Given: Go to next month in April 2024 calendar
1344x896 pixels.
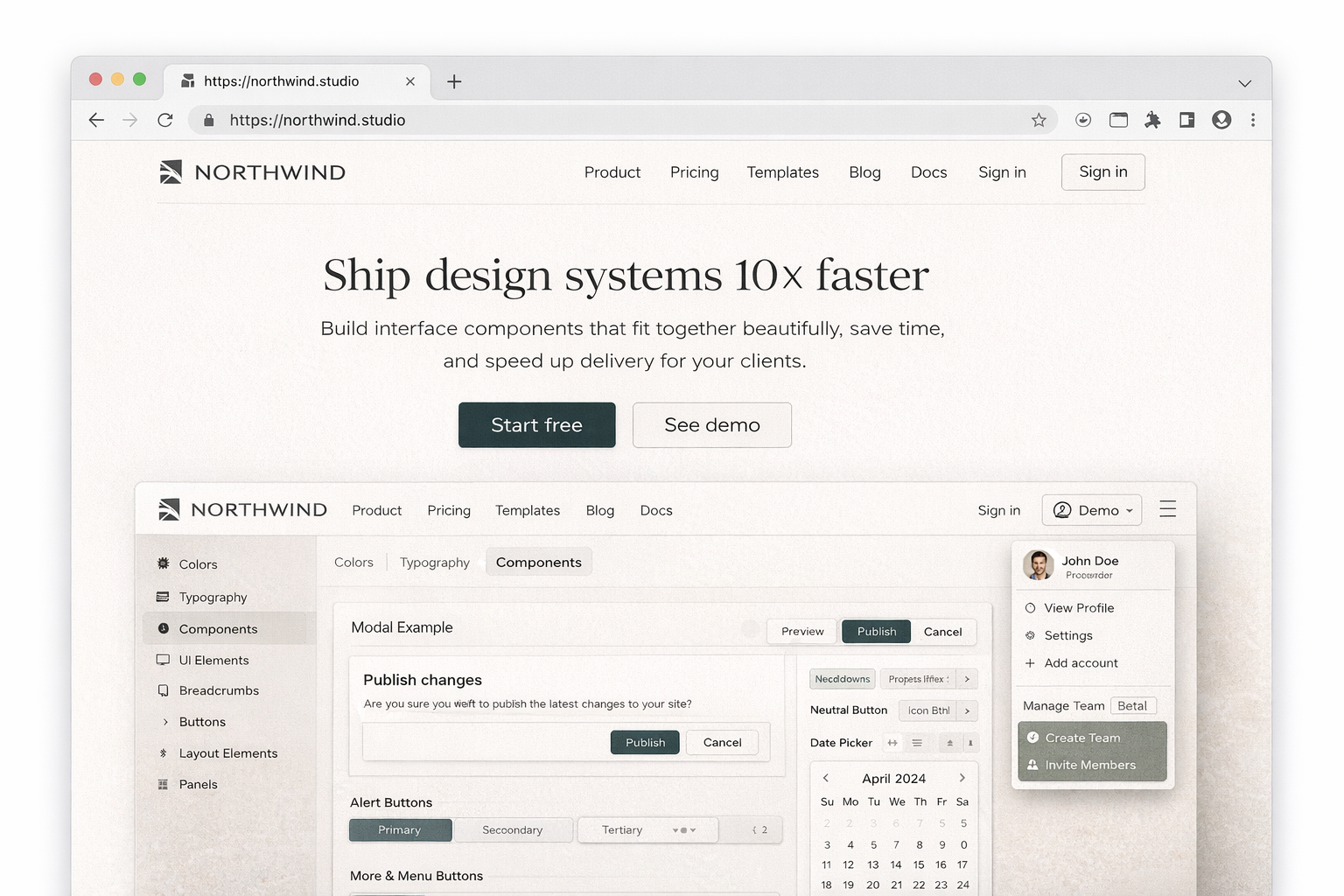Looking at the screenshot, I should [x=962, y=778].
